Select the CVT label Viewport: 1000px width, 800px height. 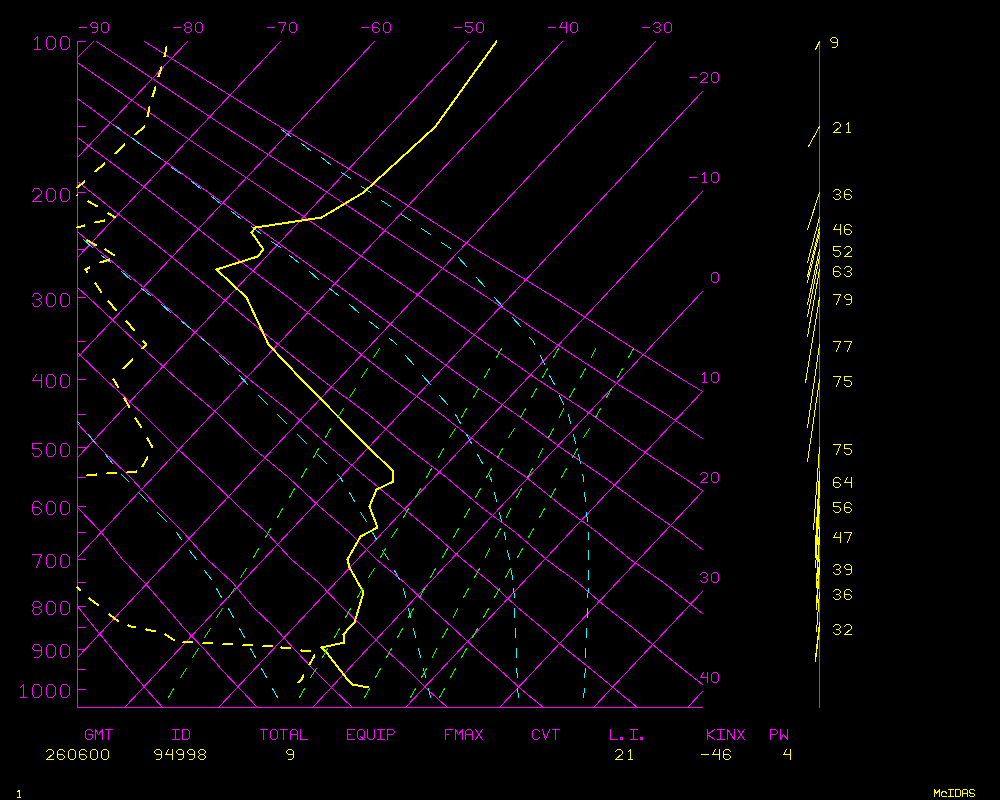click(545, 735)
